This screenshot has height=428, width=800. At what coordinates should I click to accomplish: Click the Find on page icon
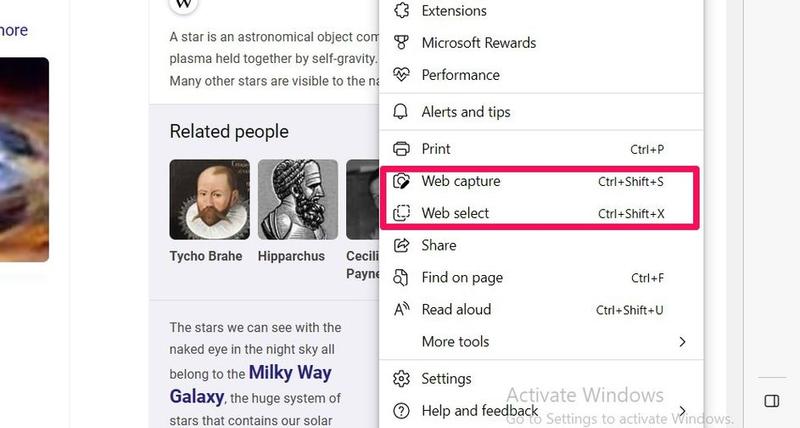402,277
